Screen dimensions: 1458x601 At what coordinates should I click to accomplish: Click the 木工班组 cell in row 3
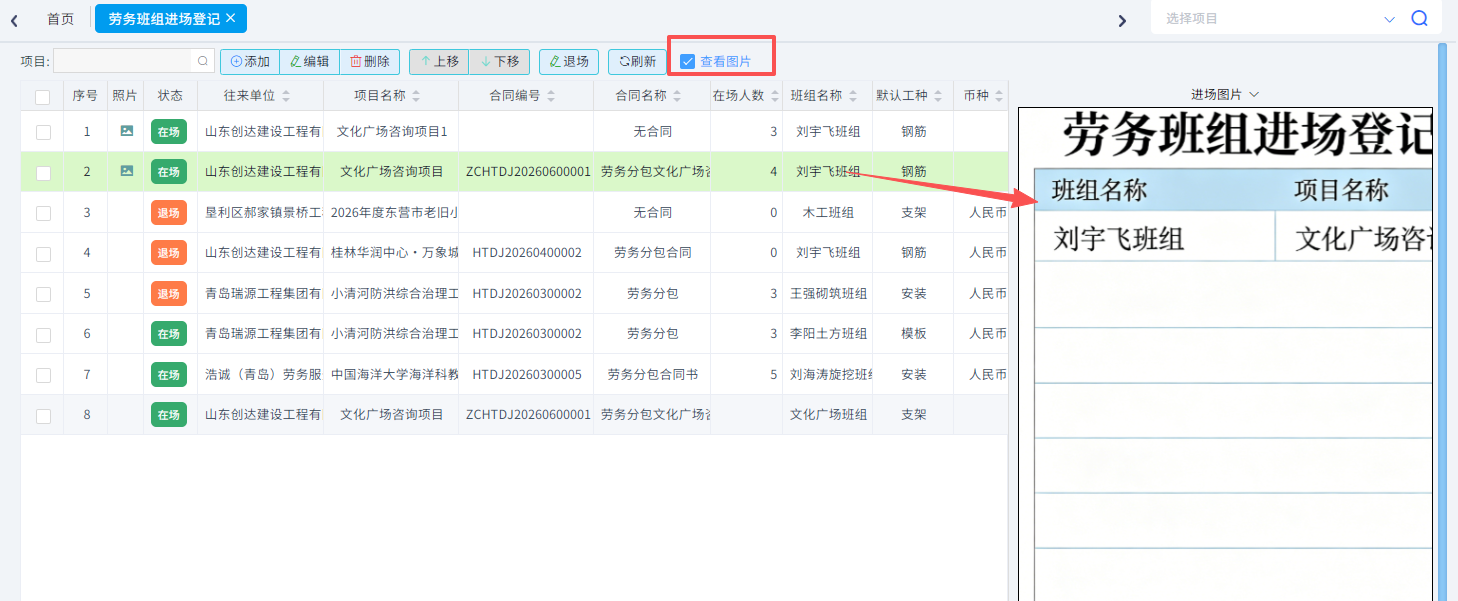point(828,213)
